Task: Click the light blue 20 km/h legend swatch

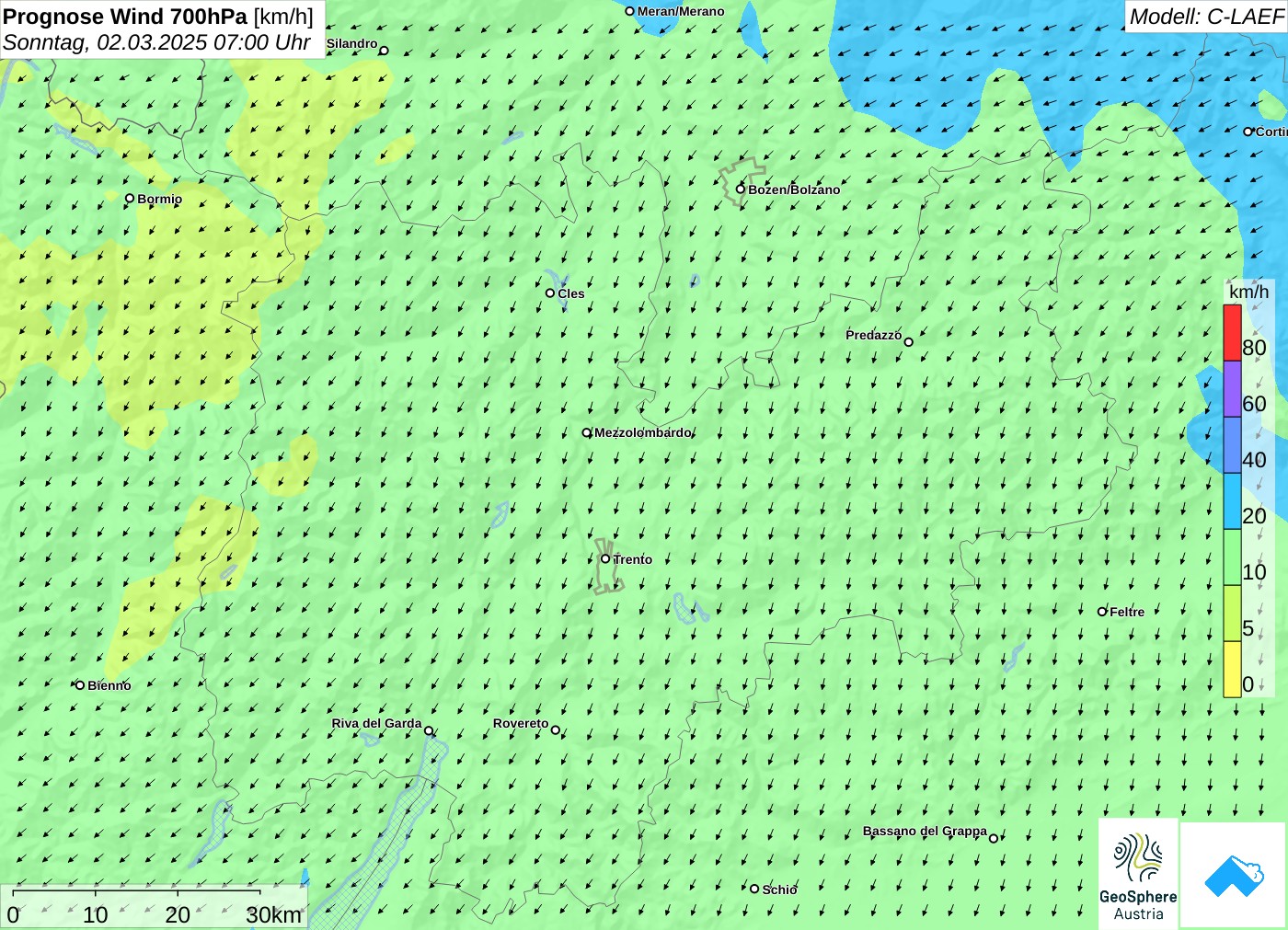Action: tap(1232, 501)
